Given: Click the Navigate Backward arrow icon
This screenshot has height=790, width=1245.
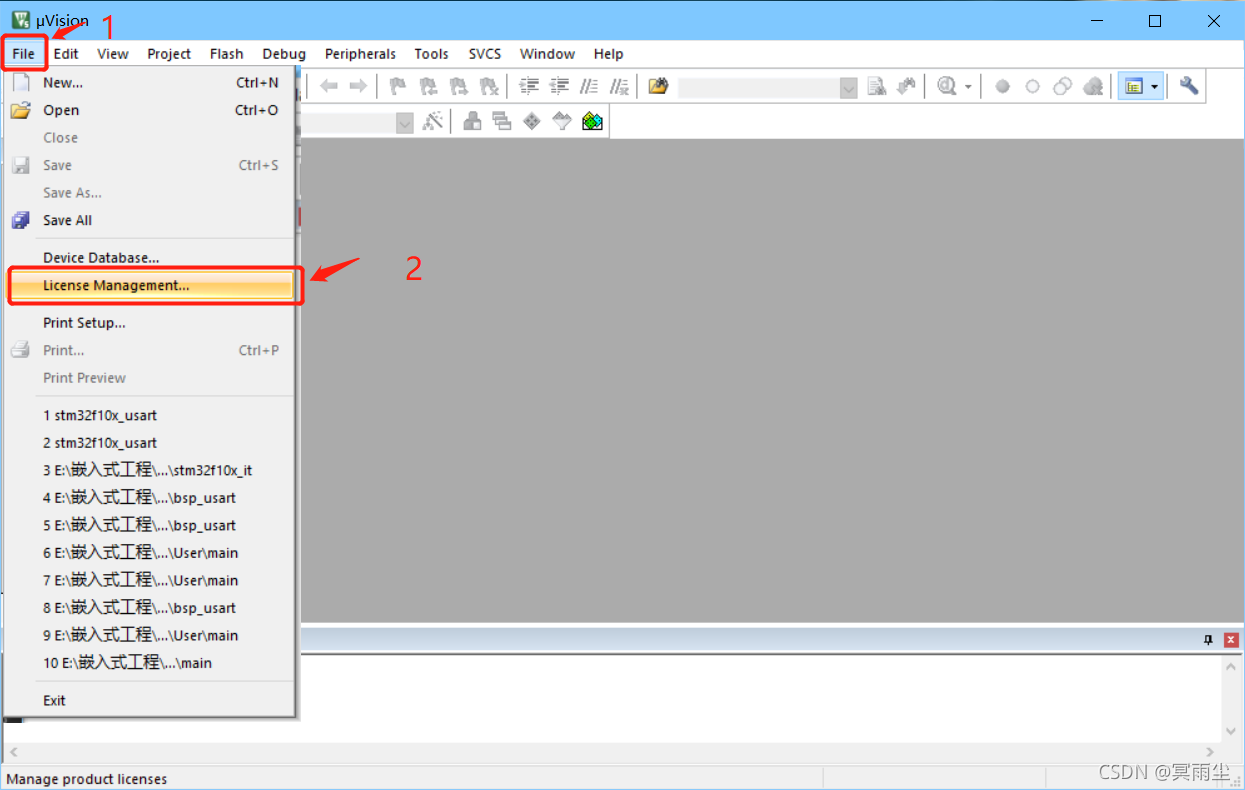Looking at the screenshot, I should pyautogui.click(x=329, y=87).
